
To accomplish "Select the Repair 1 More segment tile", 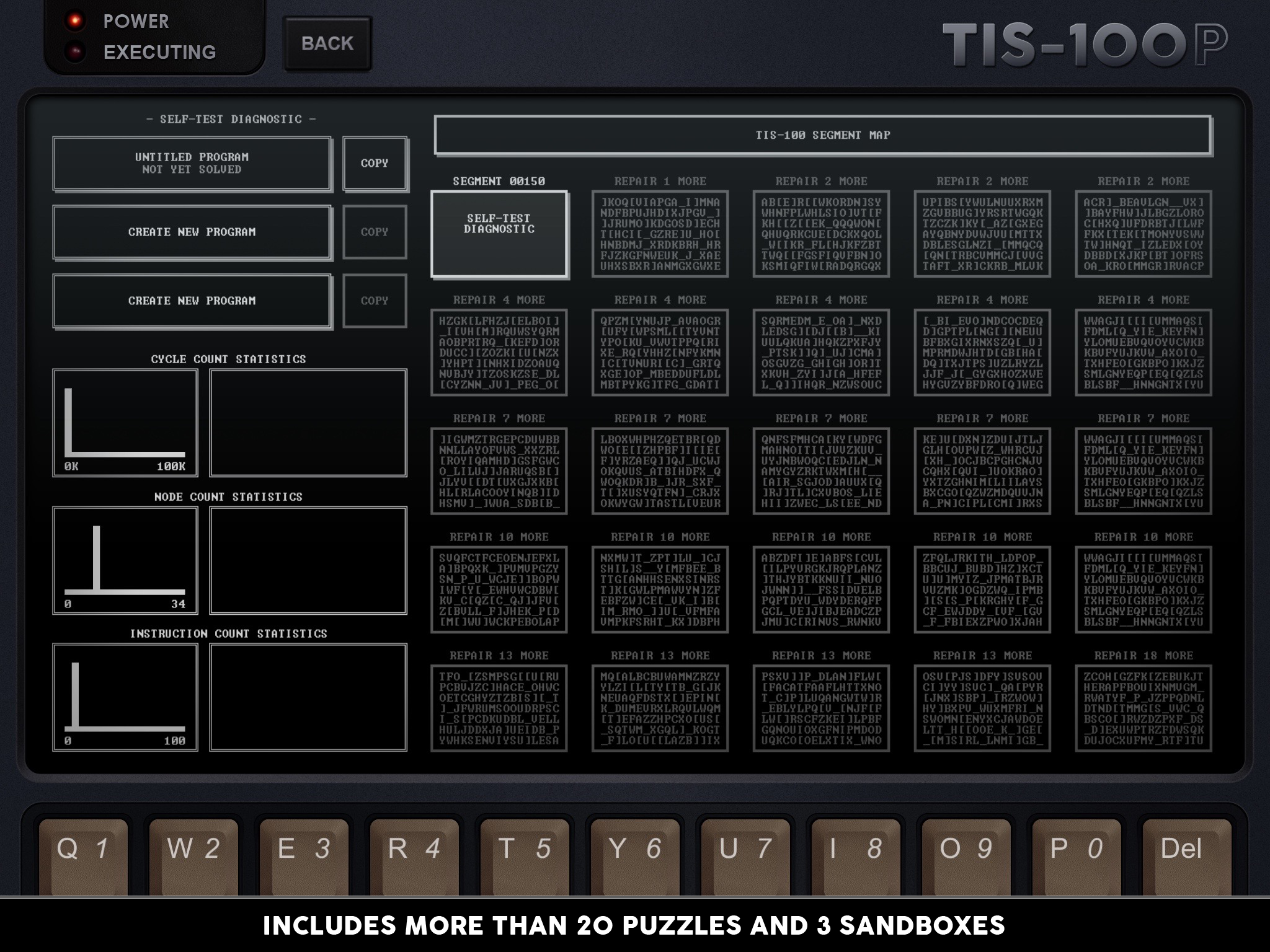I will (660, 234).
